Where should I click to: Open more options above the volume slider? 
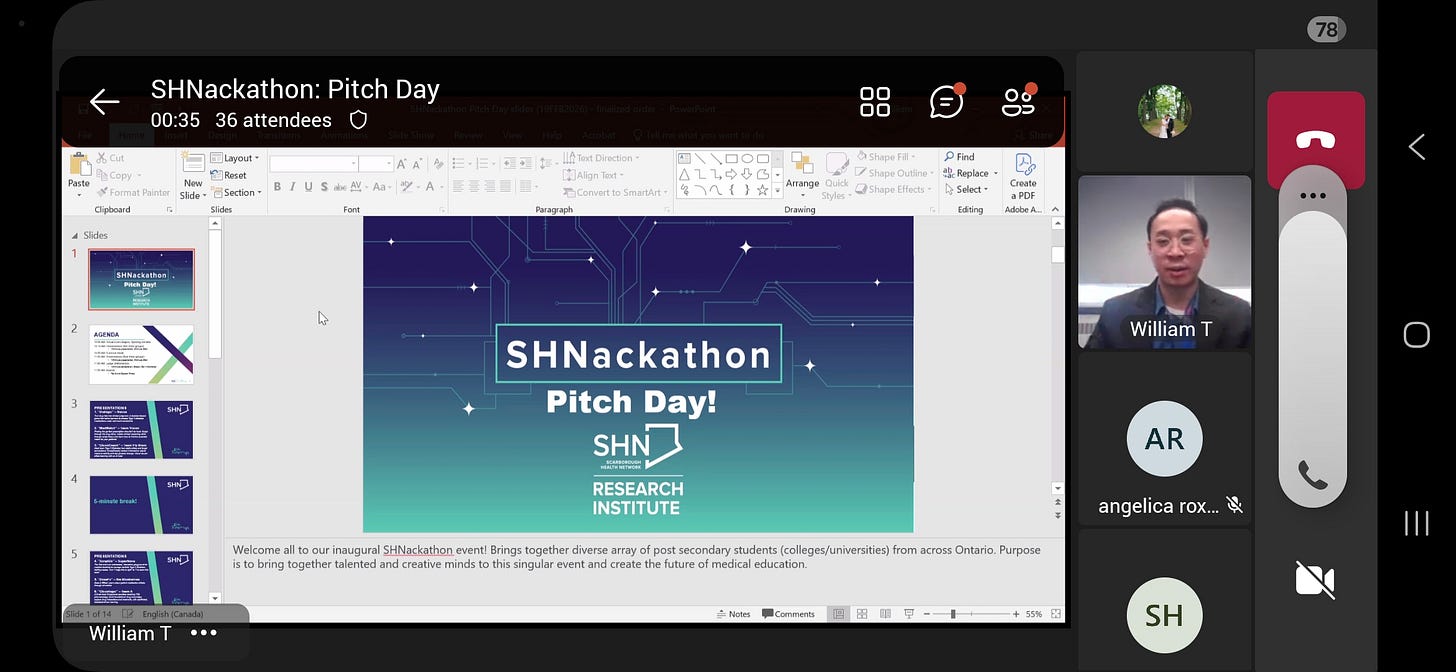(x=1312, y=195)
